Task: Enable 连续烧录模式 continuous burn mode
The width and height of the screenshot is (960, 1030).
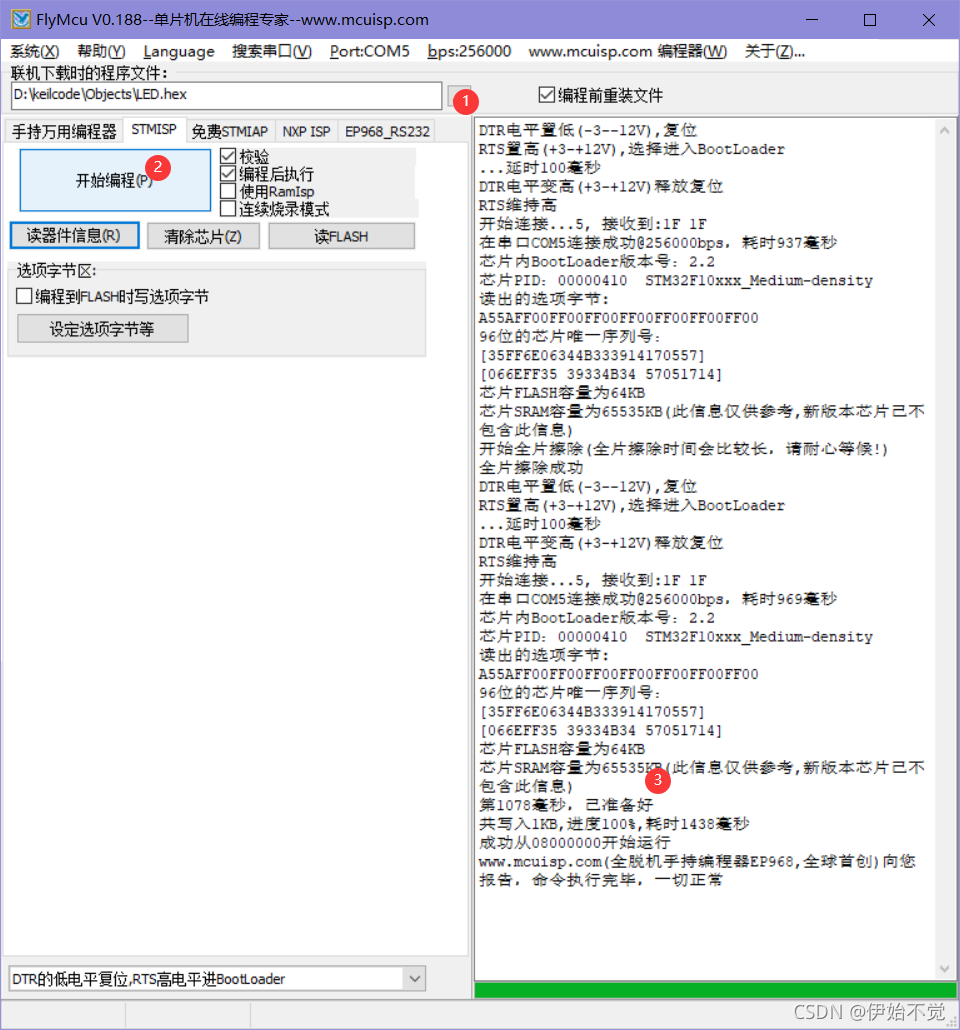Action: click(226, 208)
